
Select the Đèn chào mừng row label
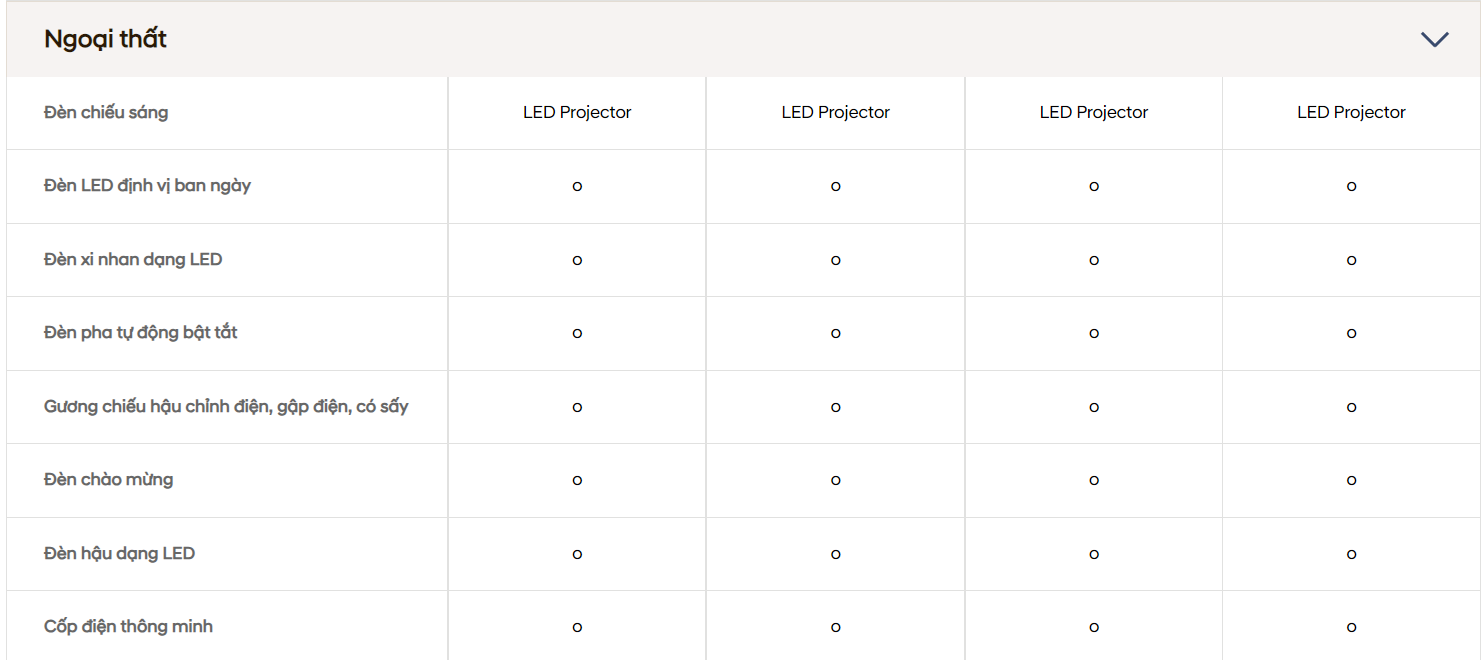coord(109,480)
